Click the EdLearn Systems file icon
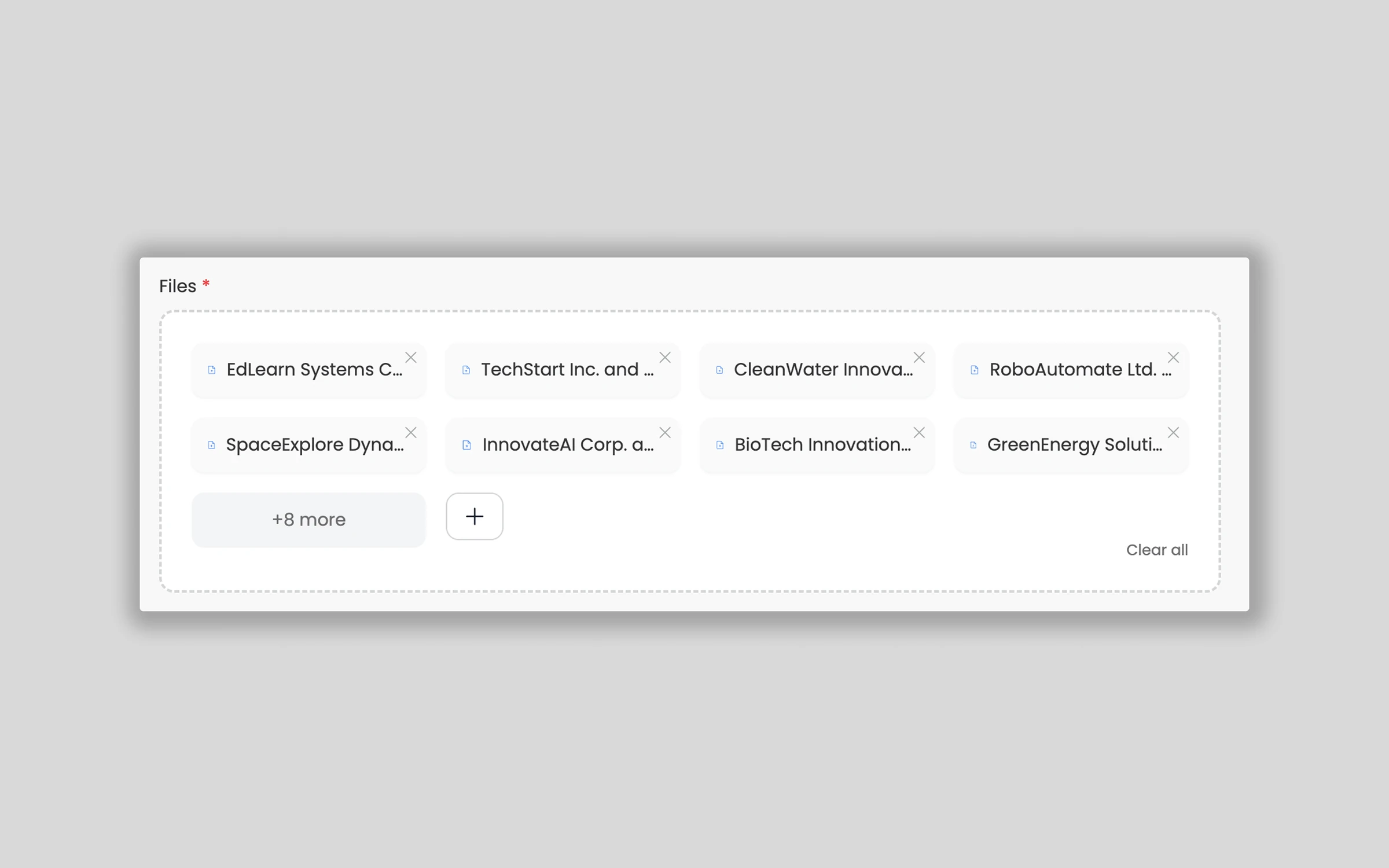 coord(212,370)
